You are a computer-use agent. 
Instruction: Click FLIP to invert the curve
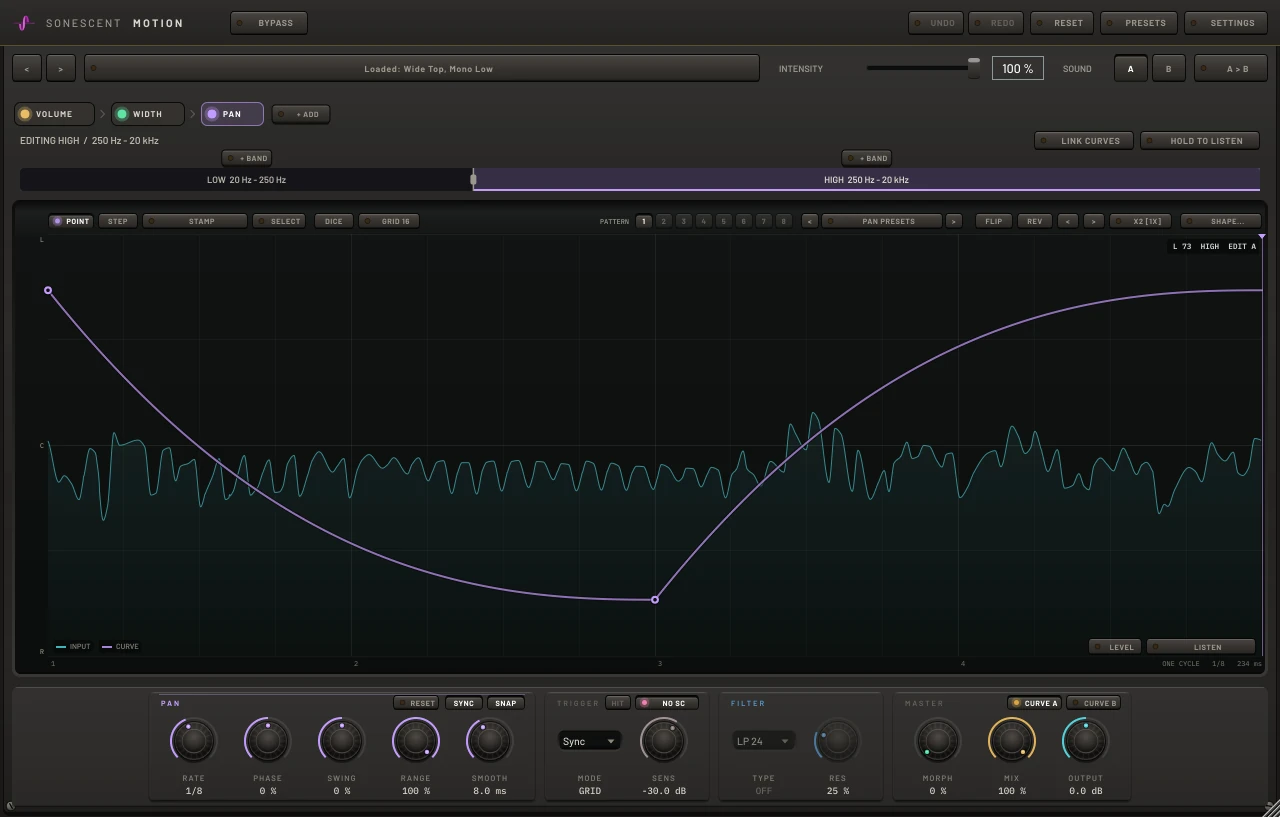(994, 221)
